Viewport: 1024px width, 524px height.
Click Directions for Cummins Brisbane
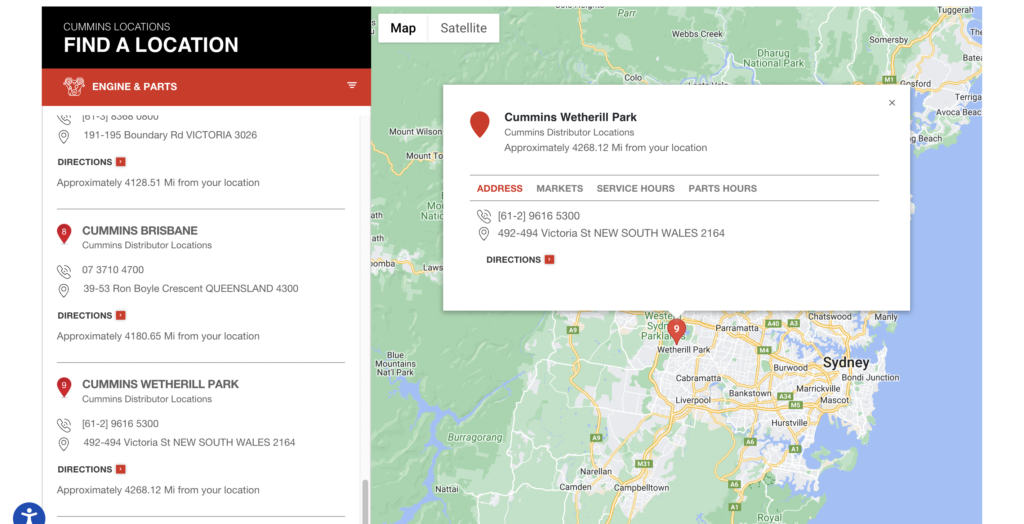[x=85, y=316]
